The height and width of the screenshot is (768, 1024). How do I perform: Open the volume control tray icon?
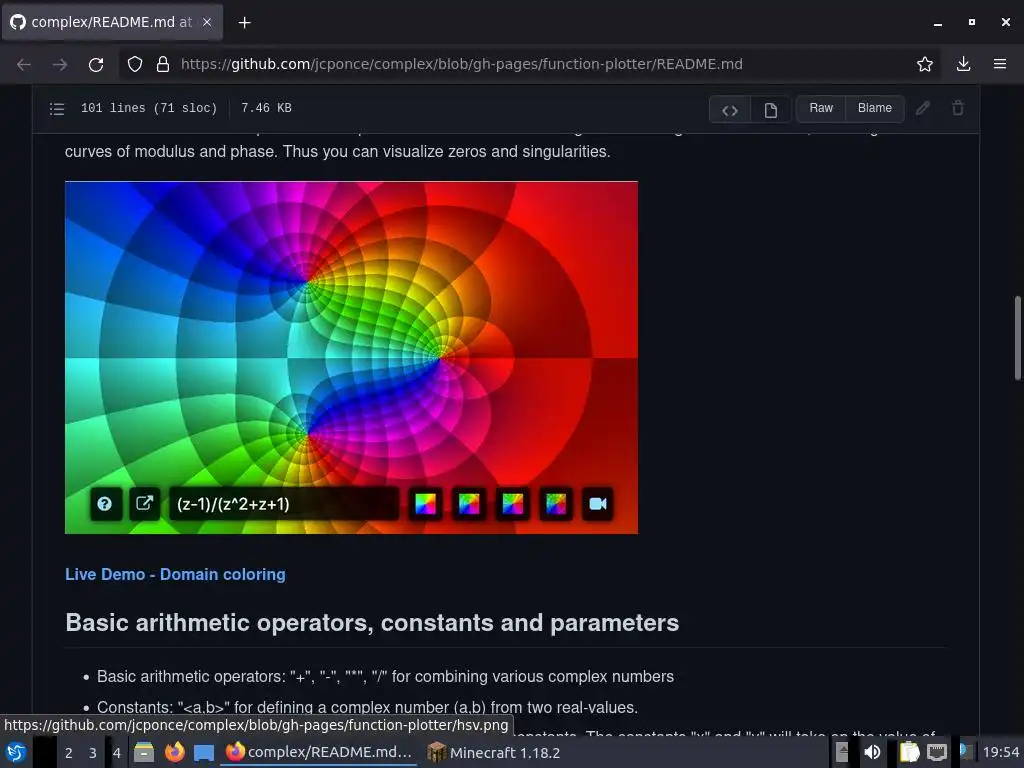pos(872,752)
